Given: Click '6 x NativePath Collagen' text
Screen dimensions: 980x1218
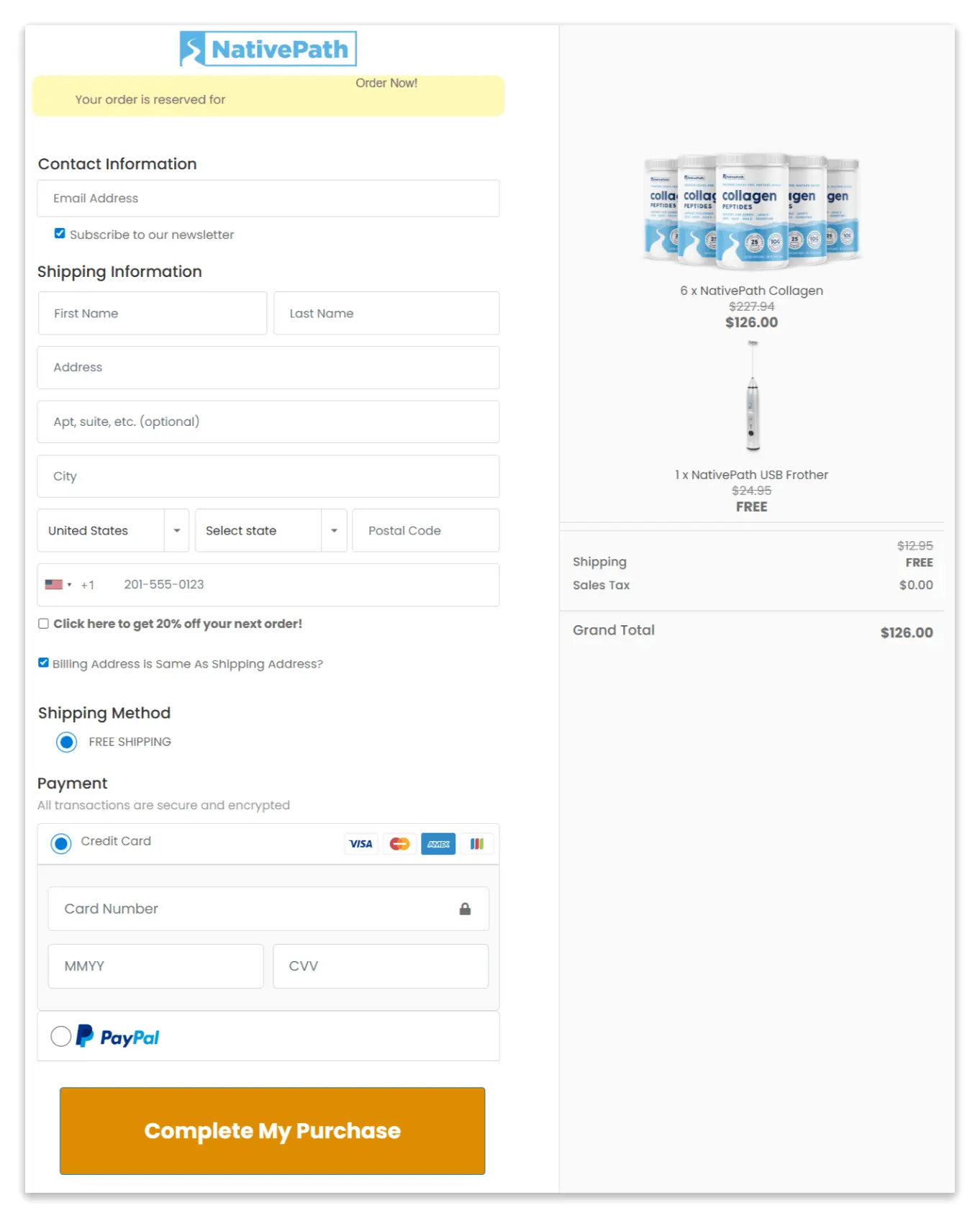Looking at the screenshot, I should point(752,291).
